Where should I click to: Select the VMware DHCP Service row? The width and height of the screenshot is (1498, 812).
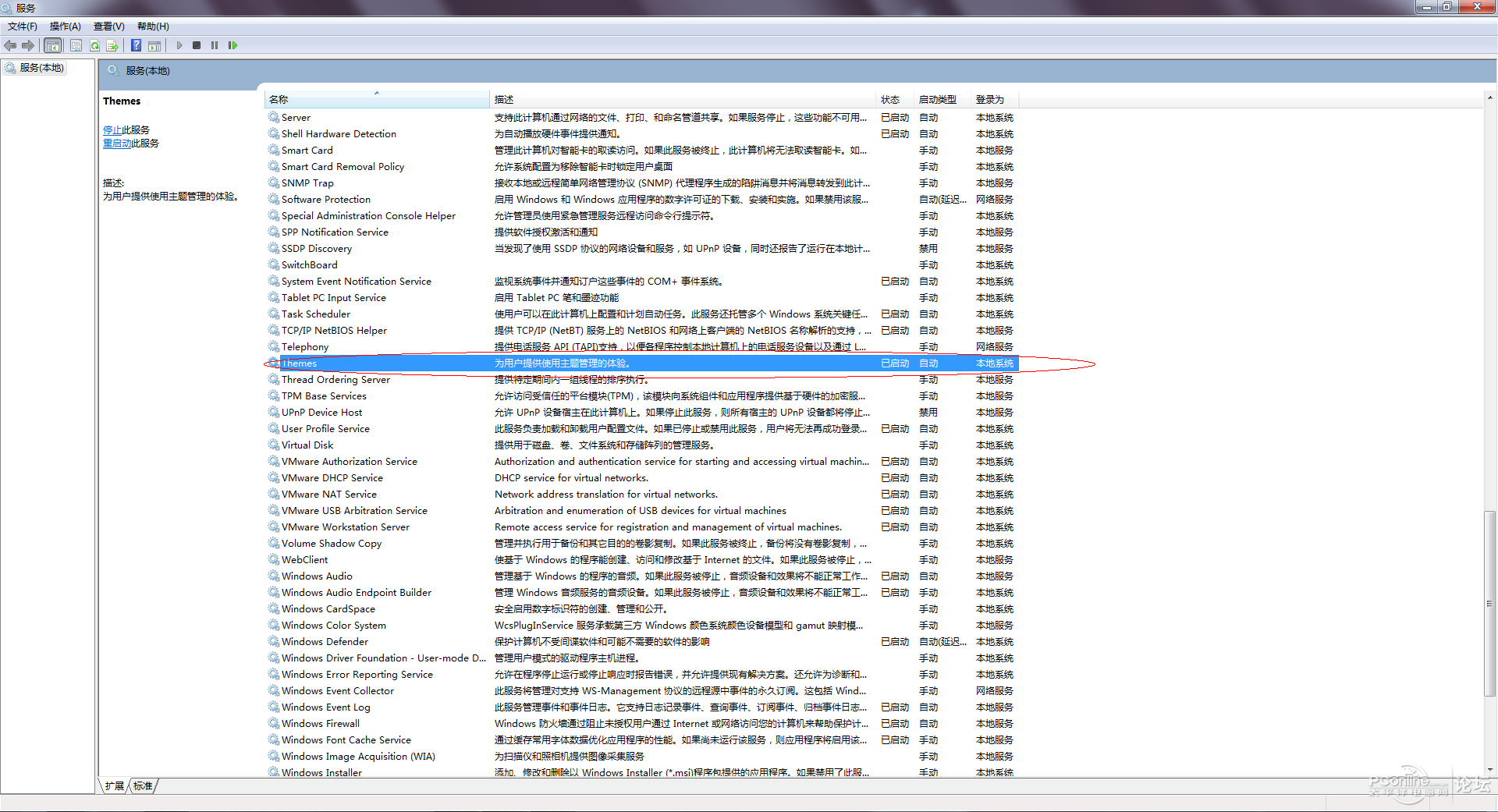(642, 477)
